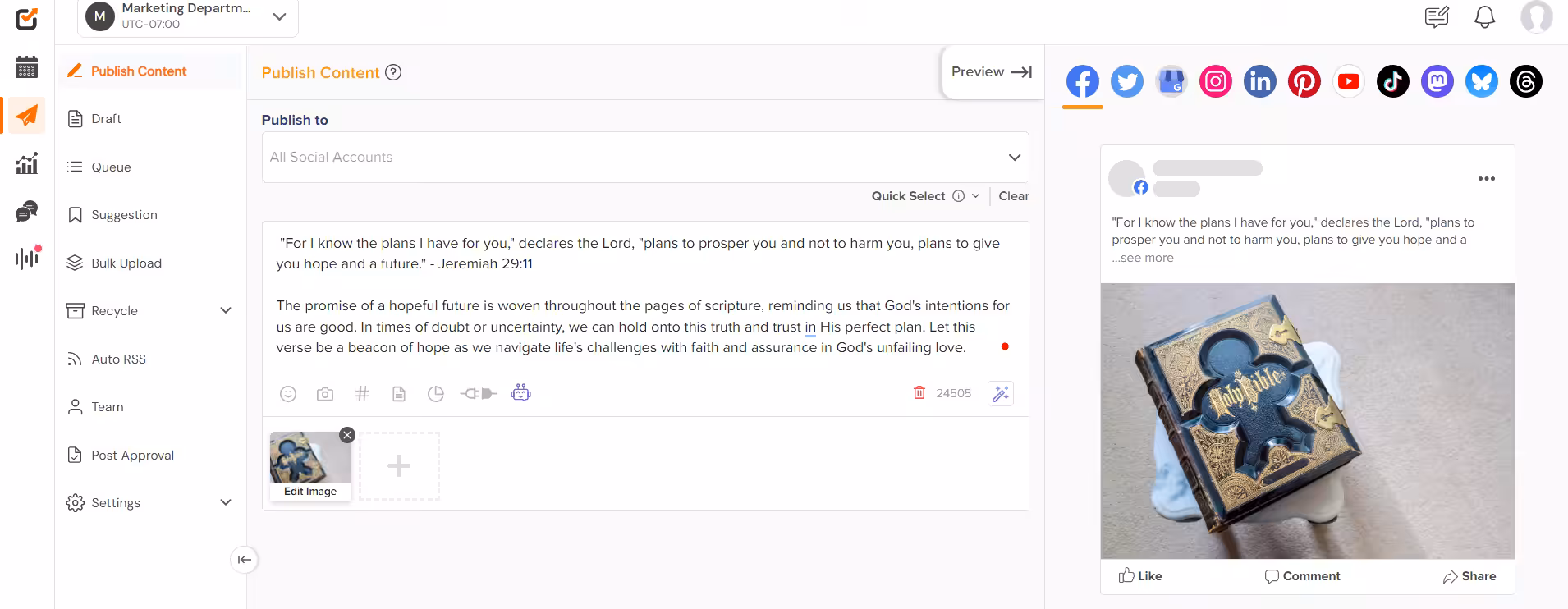Click Like in the preview post
The height and width of the screenshot is (609, 1568).
(x=1140, y=576)
